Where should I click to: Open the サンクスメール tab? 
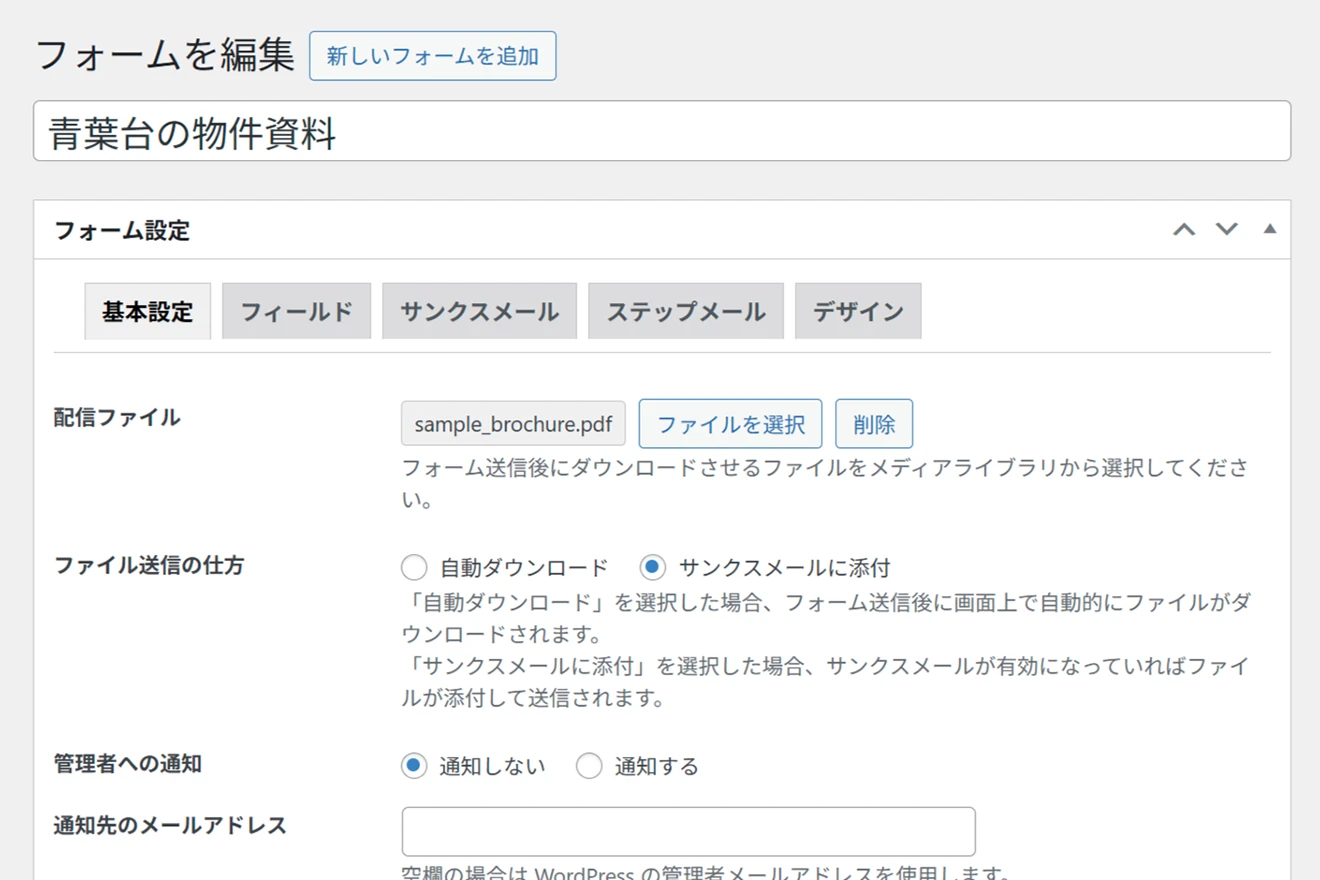(x=479, y=311)
